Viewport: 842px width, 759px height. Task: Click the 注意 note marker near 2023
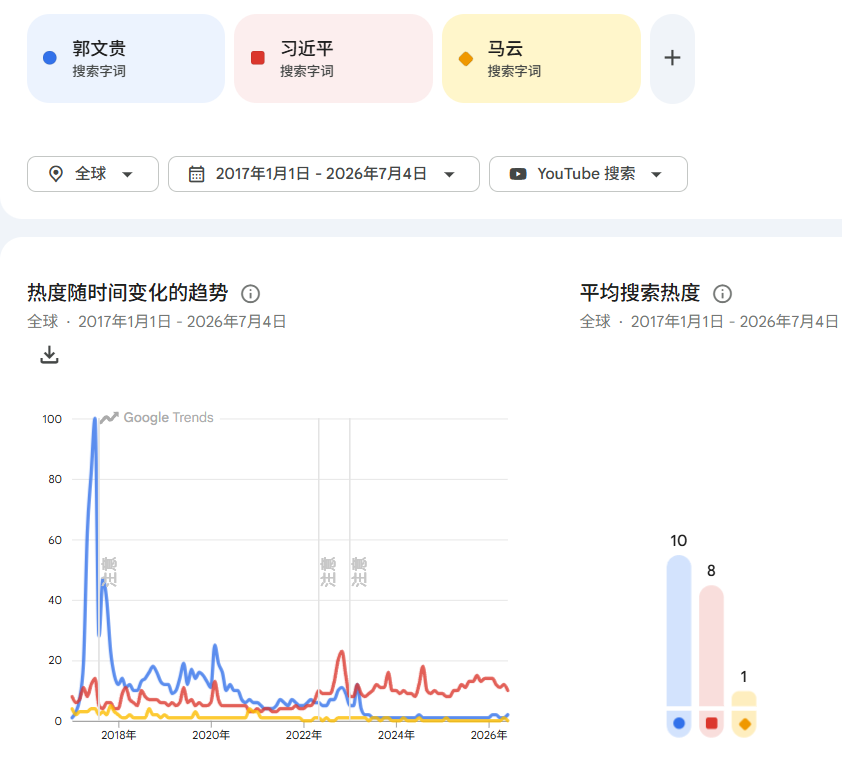[359, 572]
